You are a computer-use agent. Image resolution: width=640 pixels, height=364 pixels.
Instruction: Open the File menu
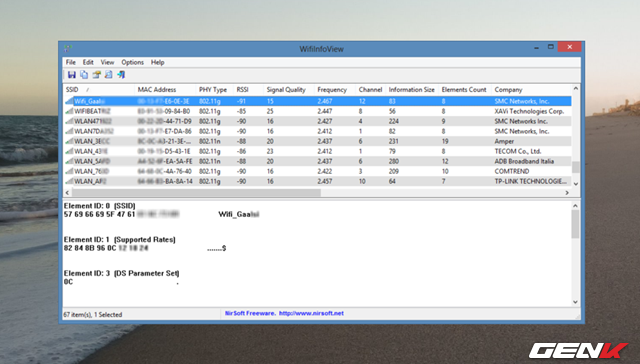(x=71, y=62)
